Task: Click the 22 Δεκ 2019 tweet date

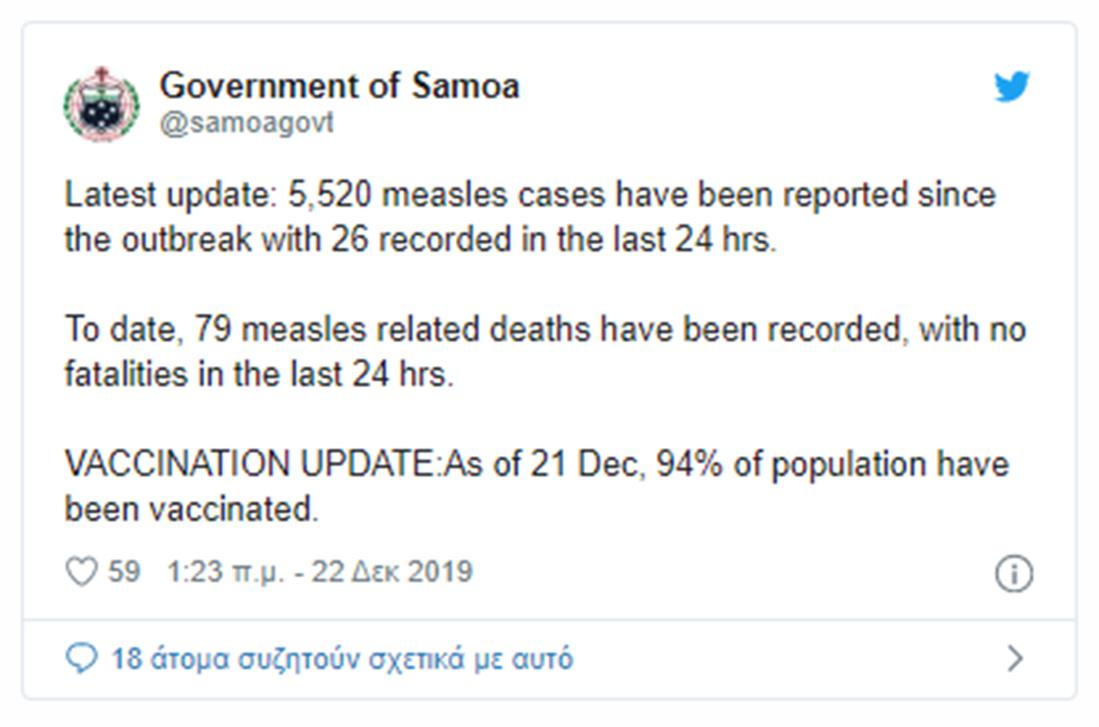Action: tap(391, 572)
